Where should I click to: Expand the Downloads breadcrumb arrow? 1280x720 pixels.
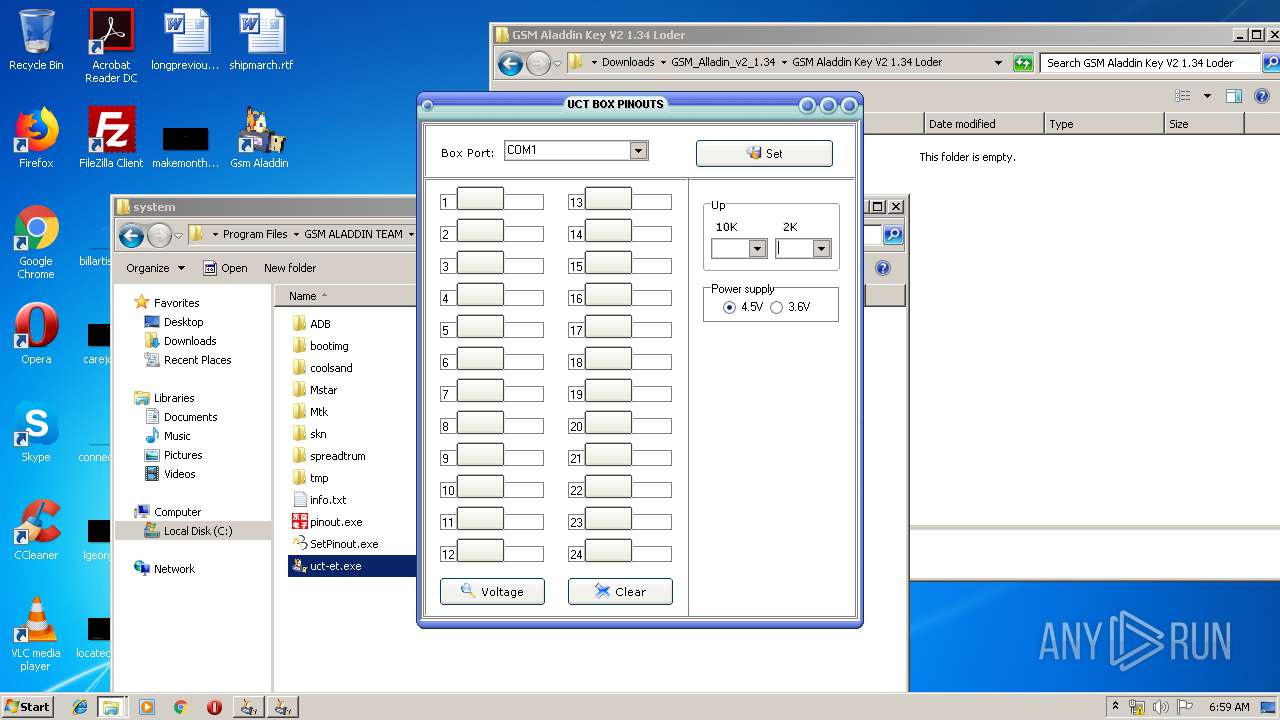pos(663,62)
